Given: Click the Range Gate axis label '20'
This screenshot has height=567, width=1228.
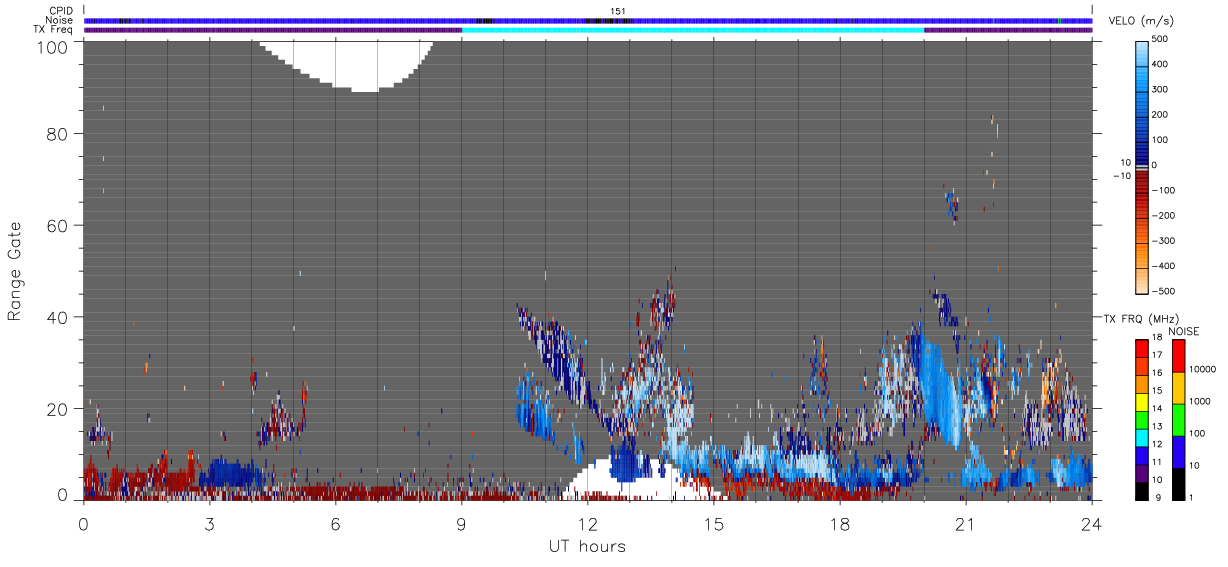Looking at the screenshot, I should pyautogui.click(x=56, y=409).
